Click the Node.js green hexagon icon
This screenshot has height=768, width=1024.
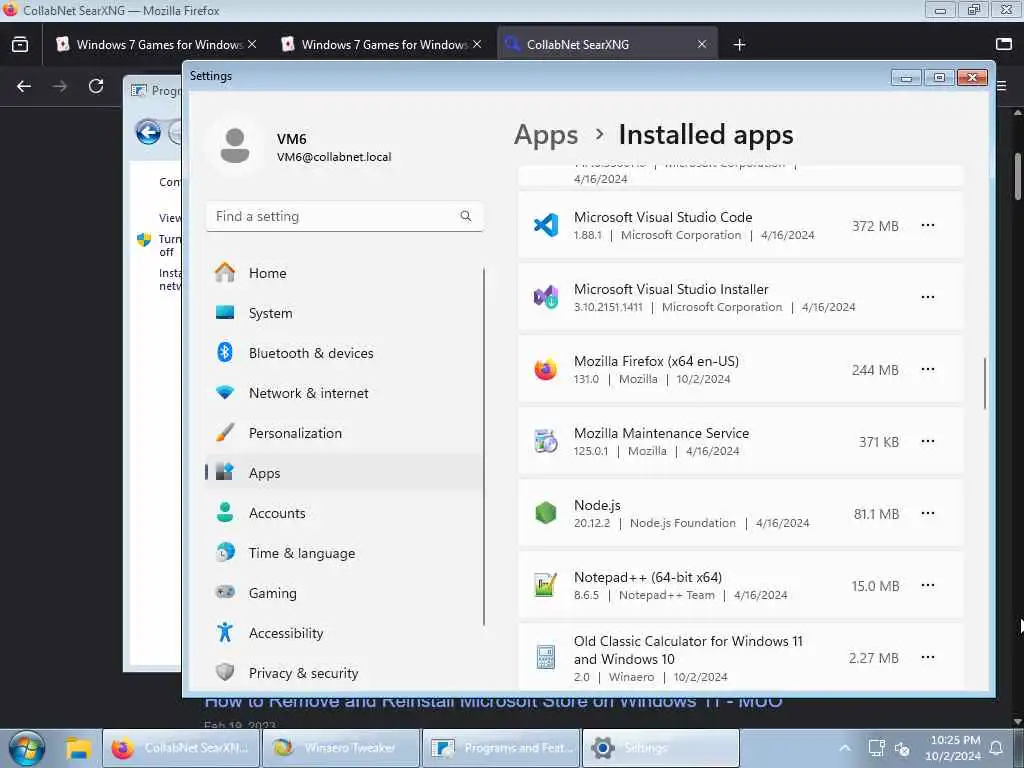pyautogui.click(x=546, y=514)
